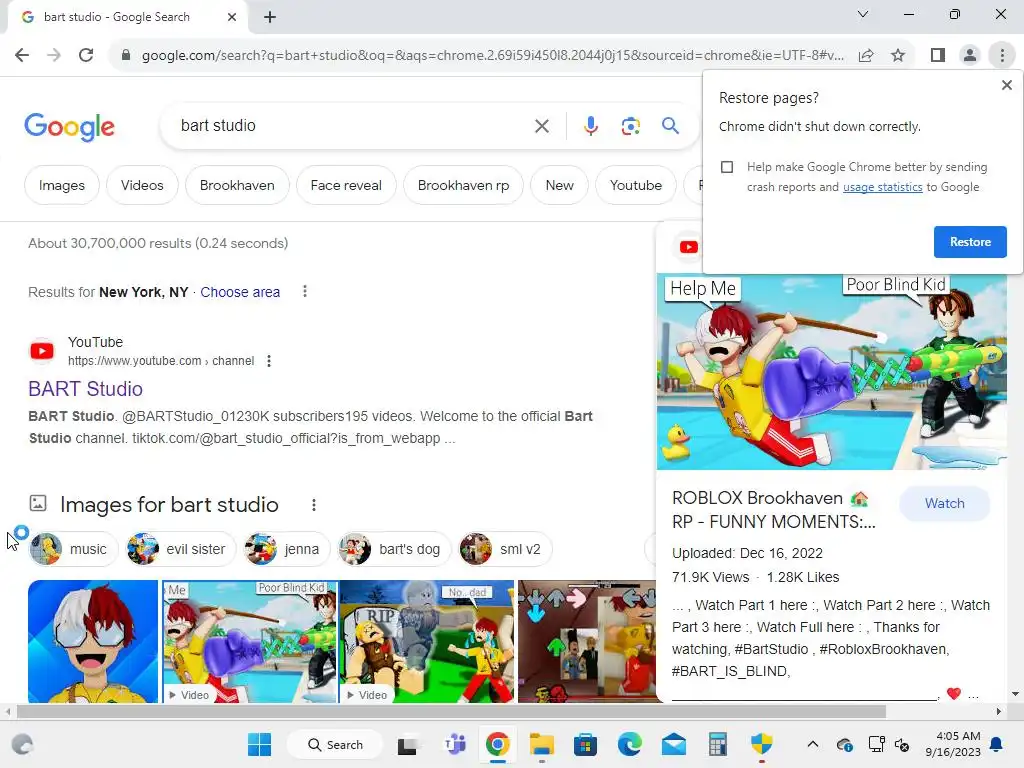Open About this result menu for YouTube
Image resolution: width=1024 pixels, height=768 pixels.
[x=268, y=361]
